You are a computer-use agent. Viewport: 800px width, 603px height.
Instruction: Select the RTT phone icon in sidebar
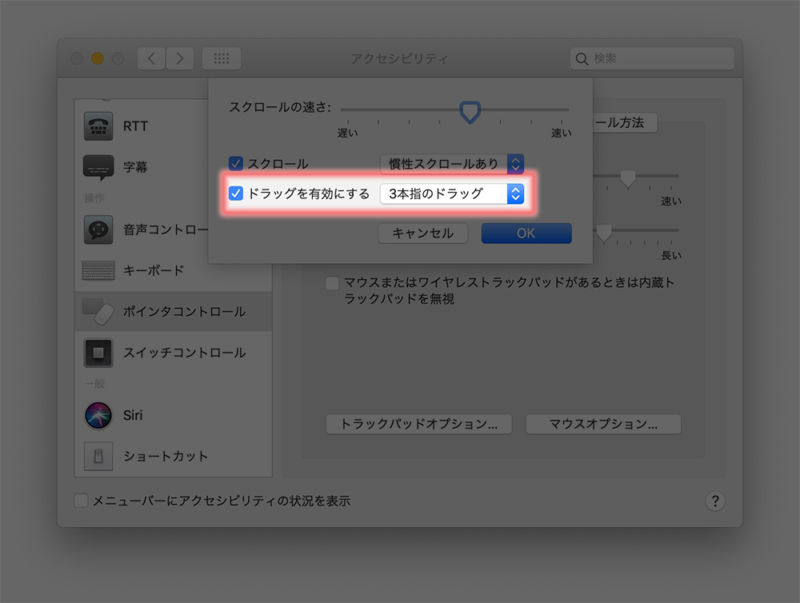(98, 125)
